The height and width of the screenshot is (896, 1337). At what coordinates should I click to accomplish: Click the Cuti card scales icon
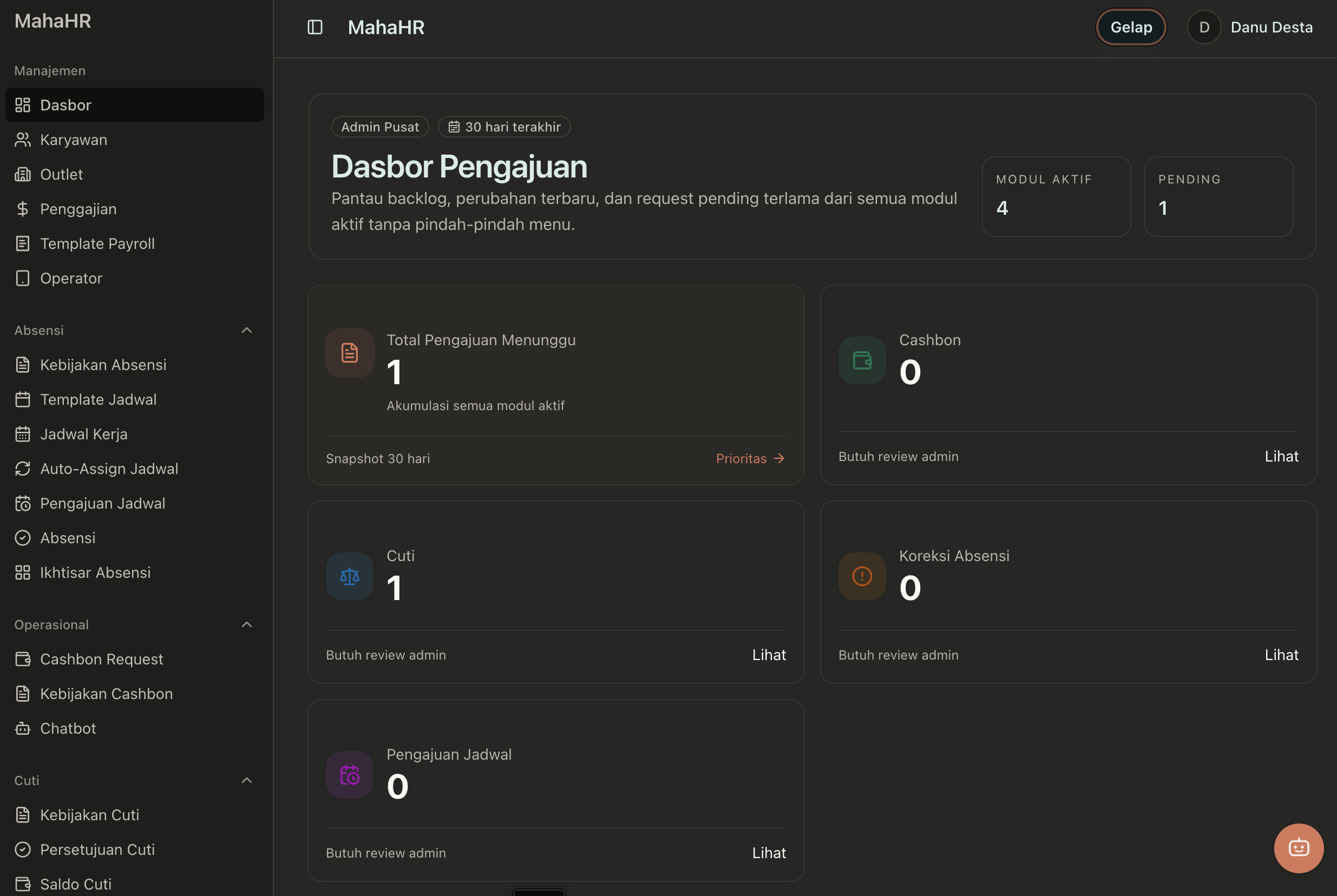tap(349, 576)
